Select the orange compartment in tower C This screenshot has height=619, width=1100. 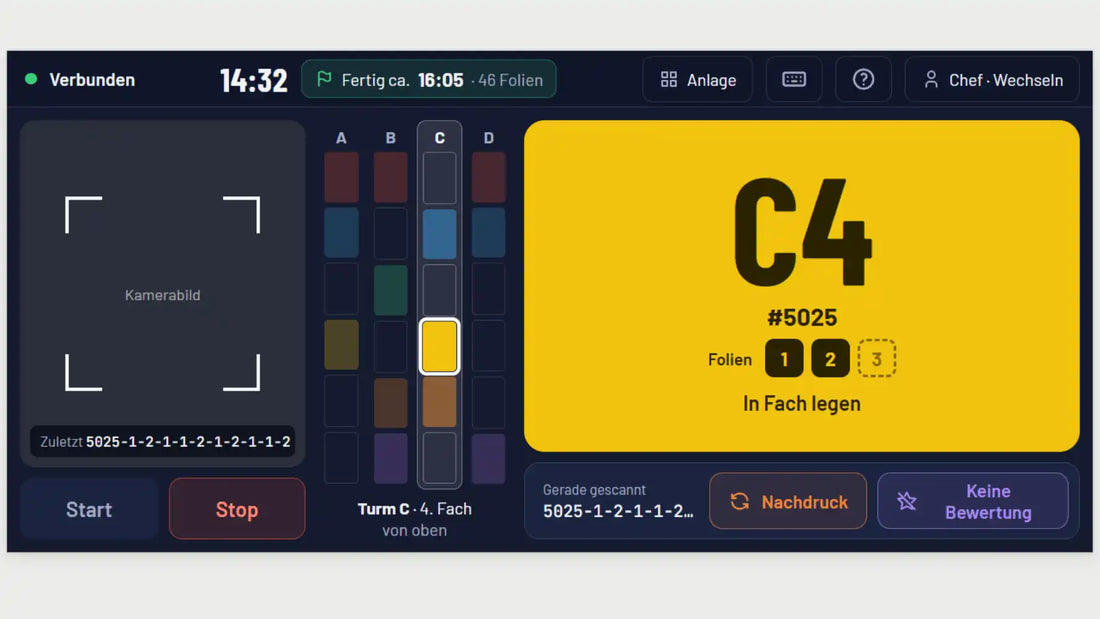click(x=439, y=402)
